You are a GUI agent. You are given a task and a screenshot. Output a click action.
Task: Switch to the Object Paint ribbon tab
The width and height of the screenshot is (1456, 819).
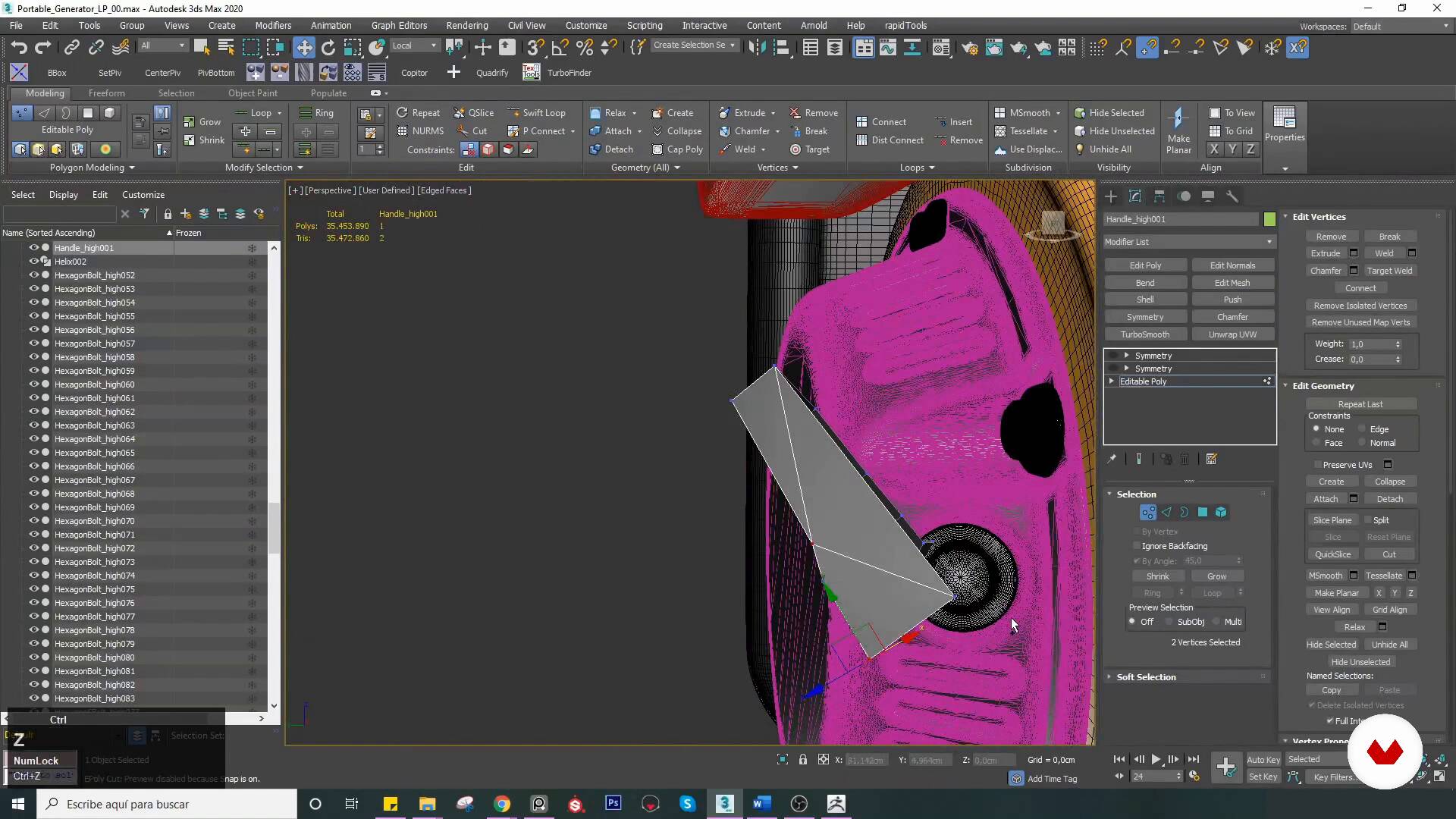253,93
